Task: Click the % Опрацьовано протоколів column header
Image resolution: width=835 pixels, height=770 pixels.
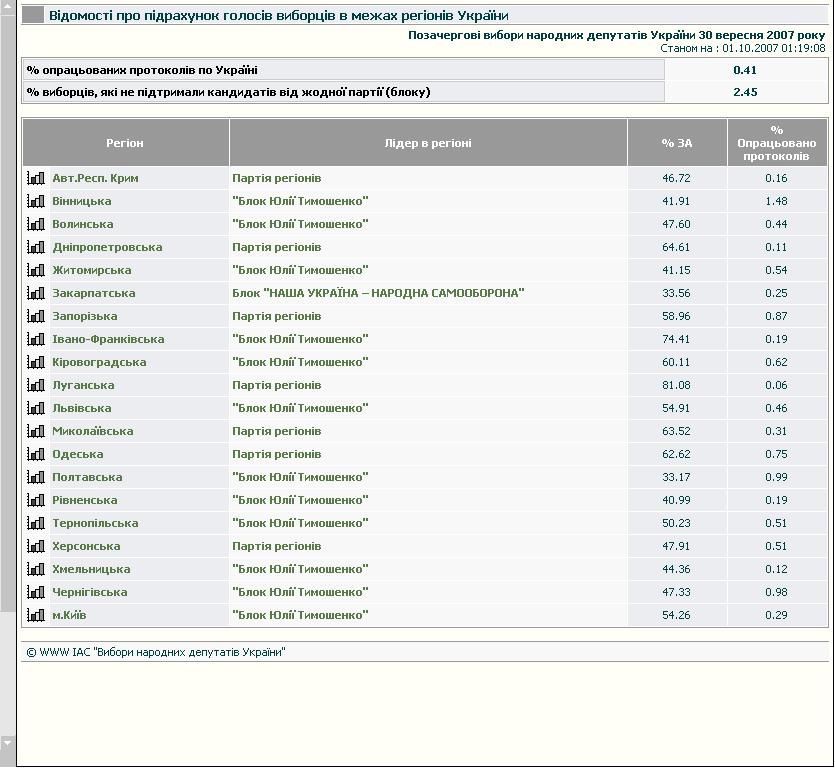Action: [x=777, y=143]
